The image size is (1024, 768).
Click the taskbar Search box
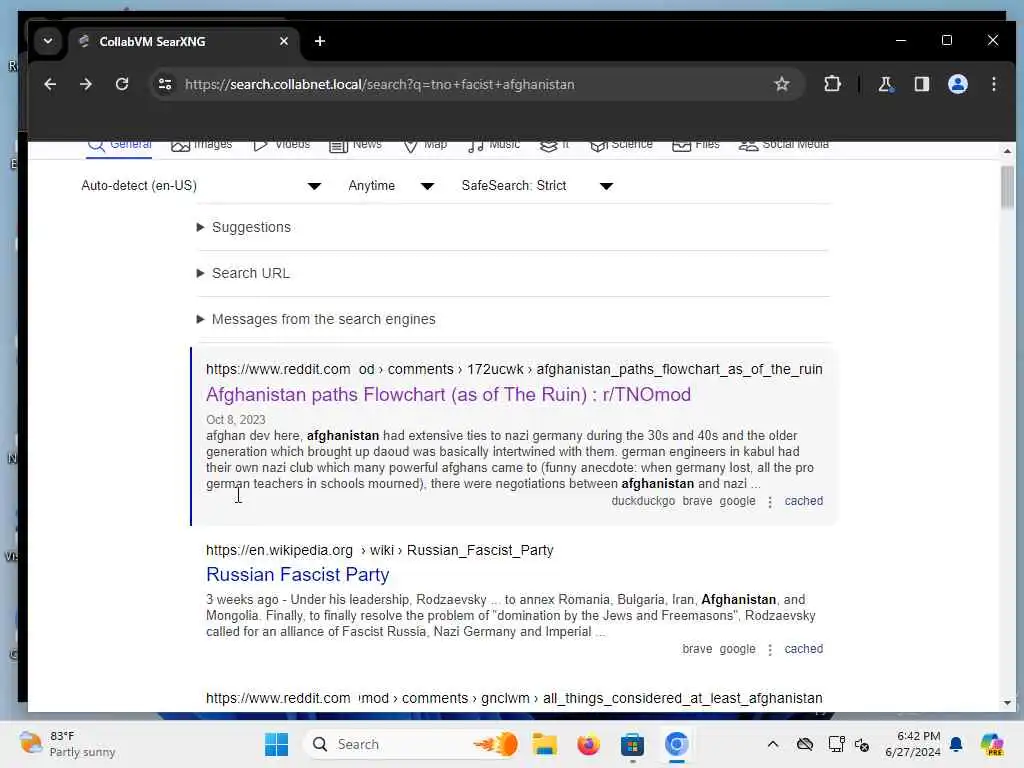click(413, 744)
